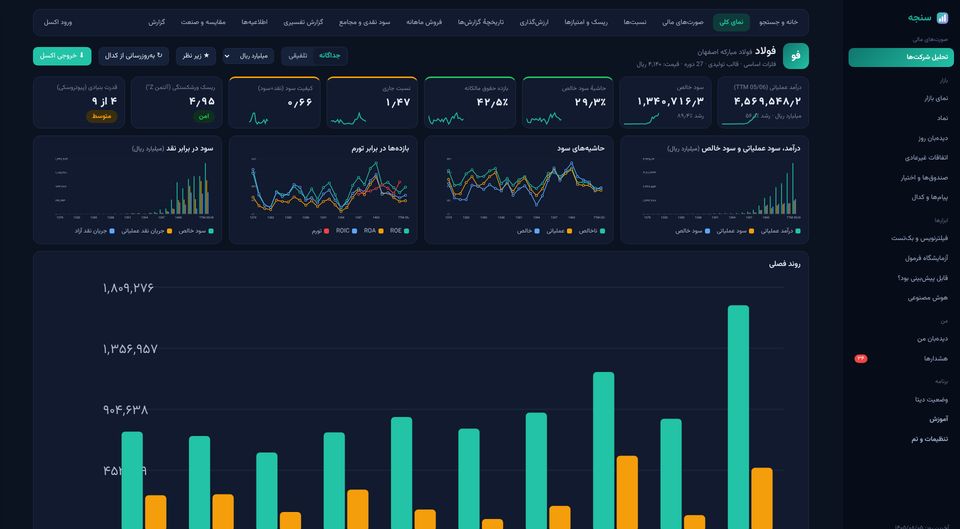Open فیلترنویس و بک‌تست in the sidebar

(901, 238)
